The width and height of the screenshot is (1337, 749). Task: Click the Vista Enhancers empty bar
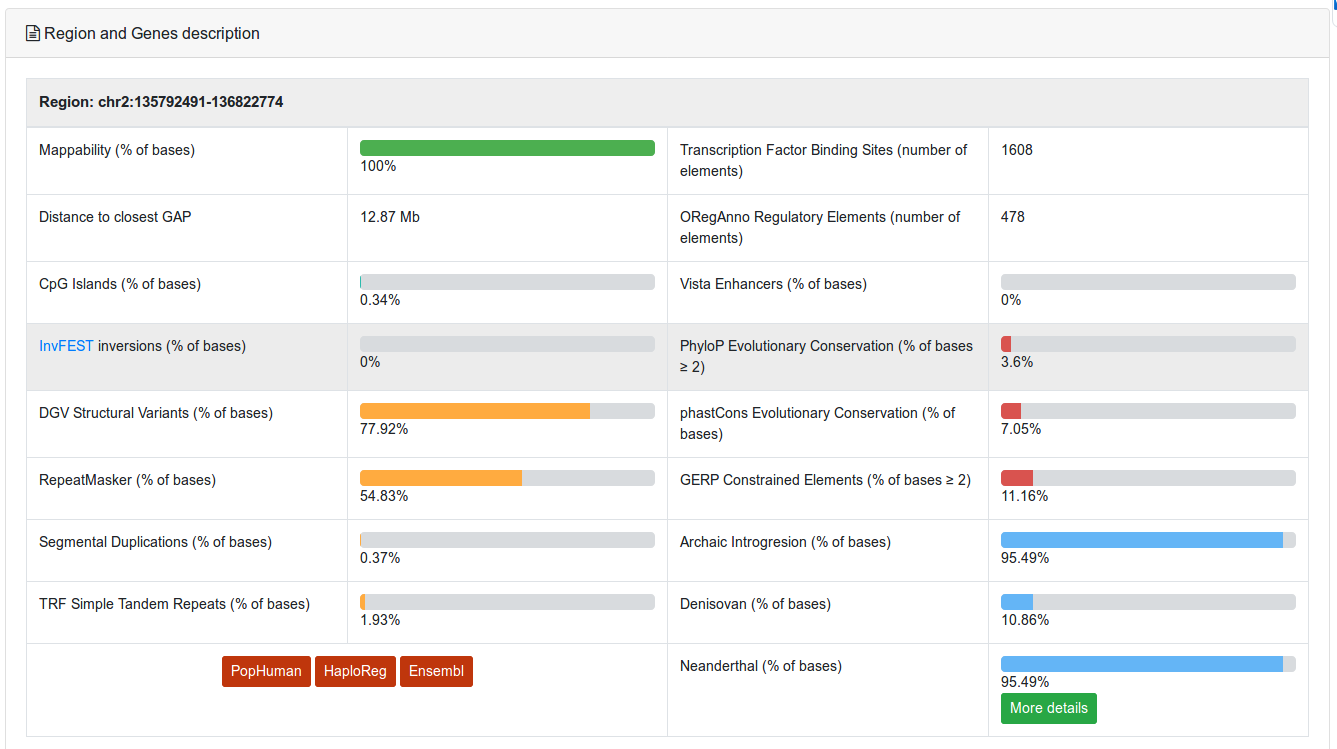coord(1147,283)
